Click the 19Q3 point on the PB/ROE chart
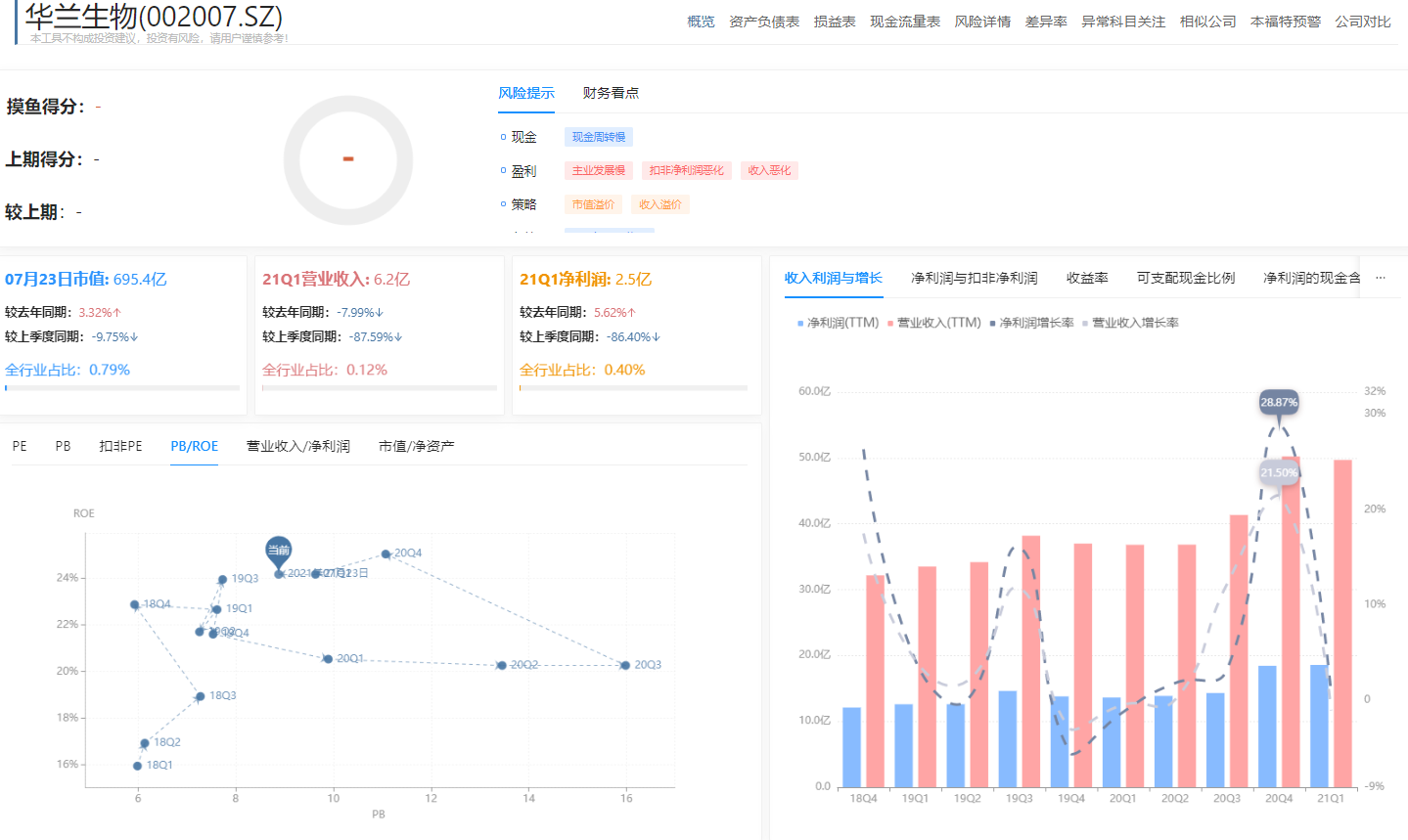The image size is (1408, 840). click(222, 580)
